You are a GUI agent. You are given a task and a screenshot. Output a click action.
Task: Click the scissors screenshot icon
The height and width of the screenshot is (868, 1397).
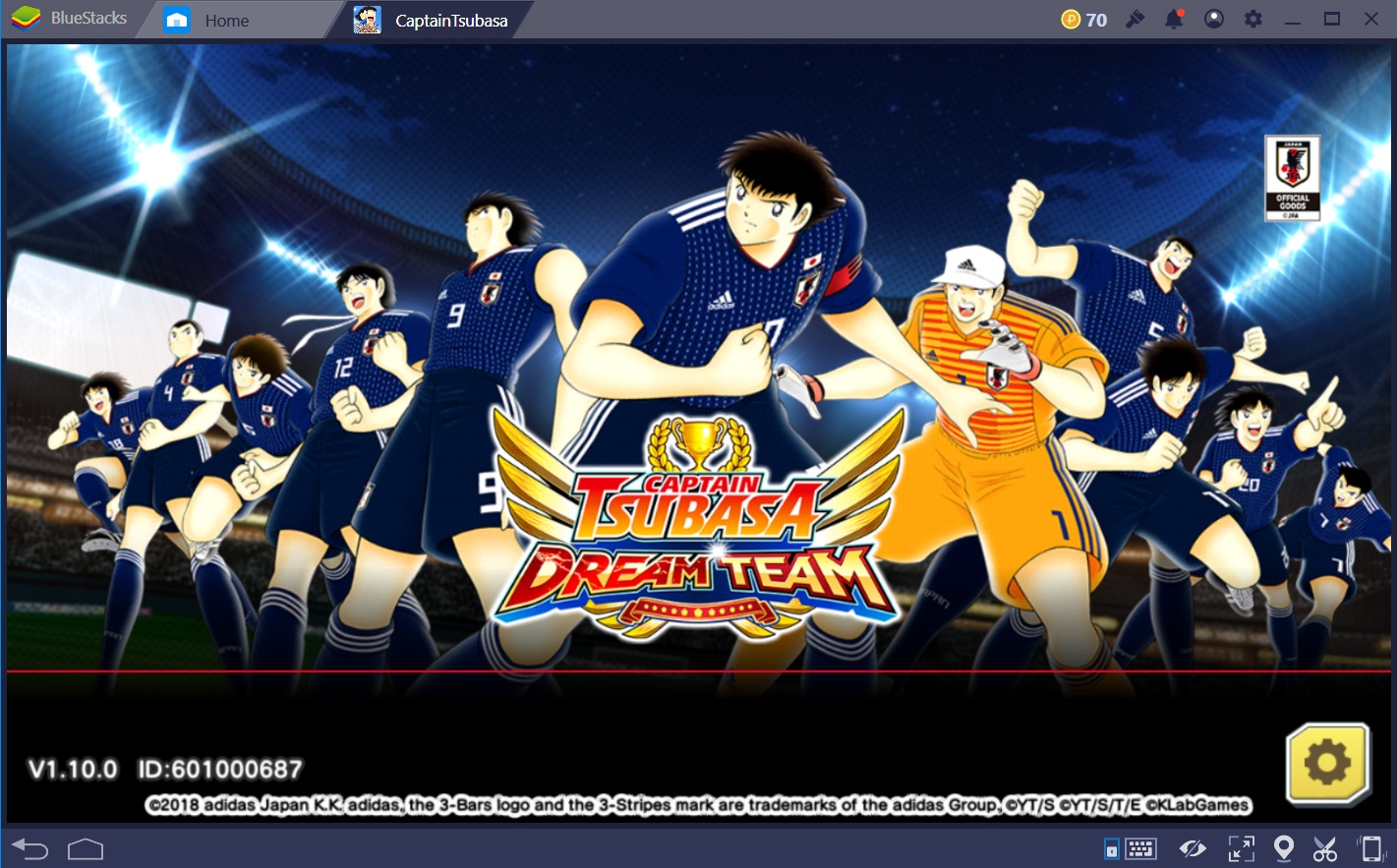[1325, 848]
